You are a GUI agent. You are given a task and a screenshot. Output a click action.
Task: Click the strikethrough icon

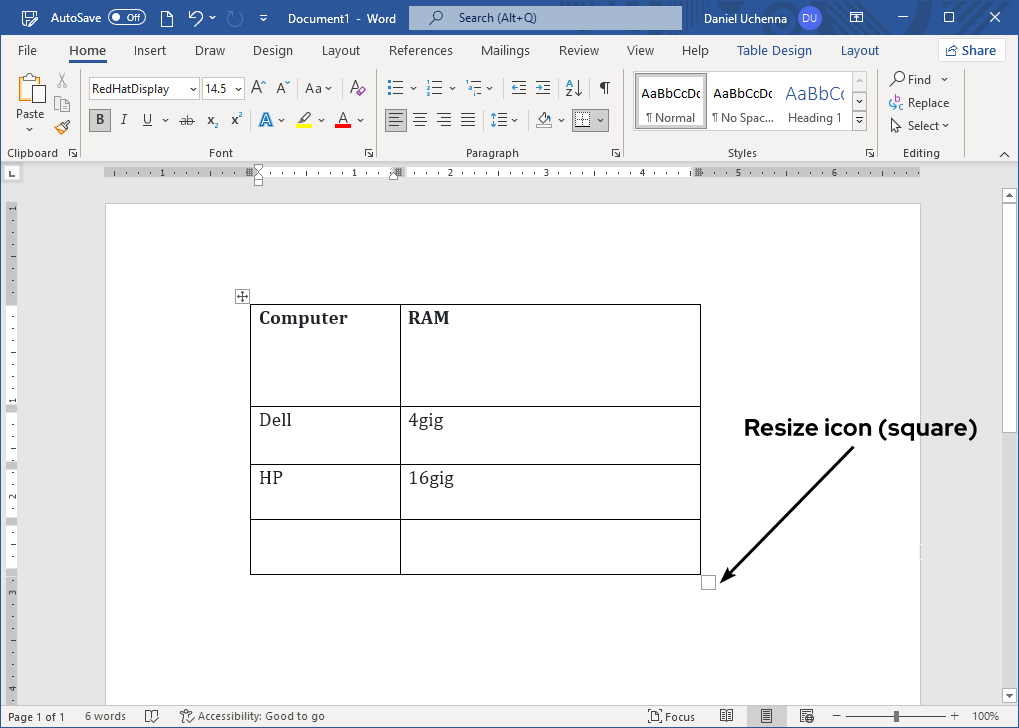point(185,120)
